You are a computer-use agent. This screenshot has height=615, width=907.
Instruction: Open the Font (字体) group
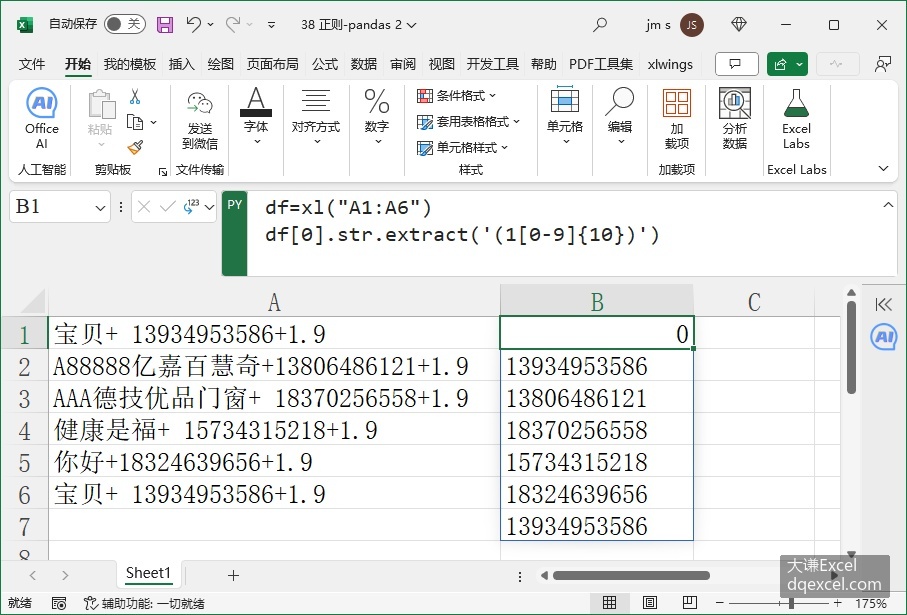[x=256, y=116]
